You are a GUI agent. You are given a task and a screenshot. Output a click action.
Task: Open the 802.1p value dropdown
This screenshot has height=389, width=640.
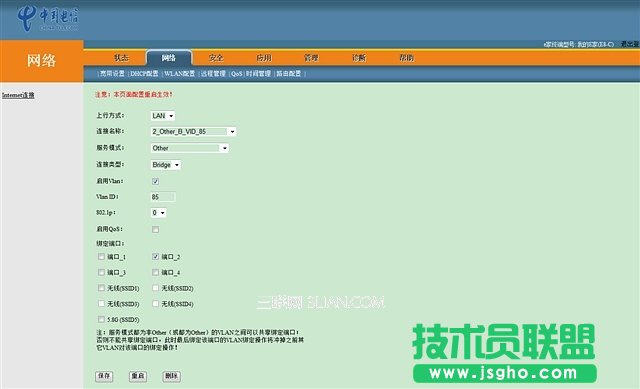pos(158,213)
